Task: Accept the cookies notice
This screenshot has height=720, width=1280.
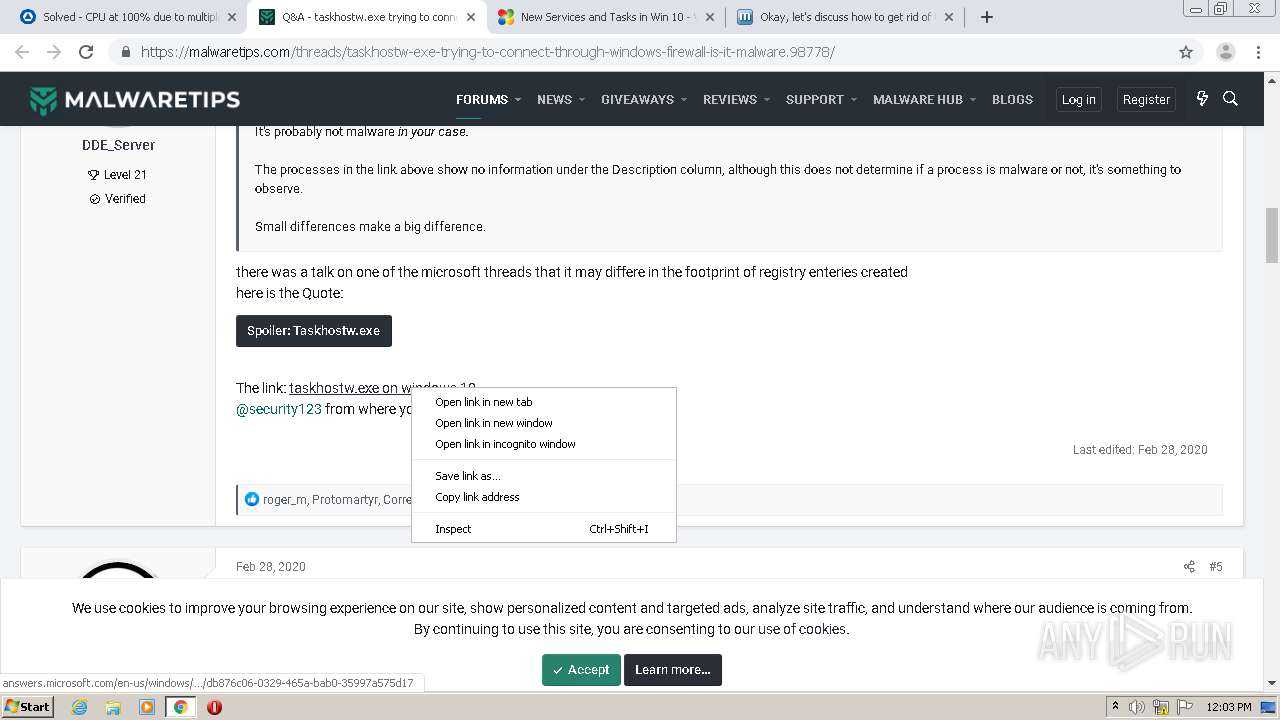Action: click(x=581, y=670)
